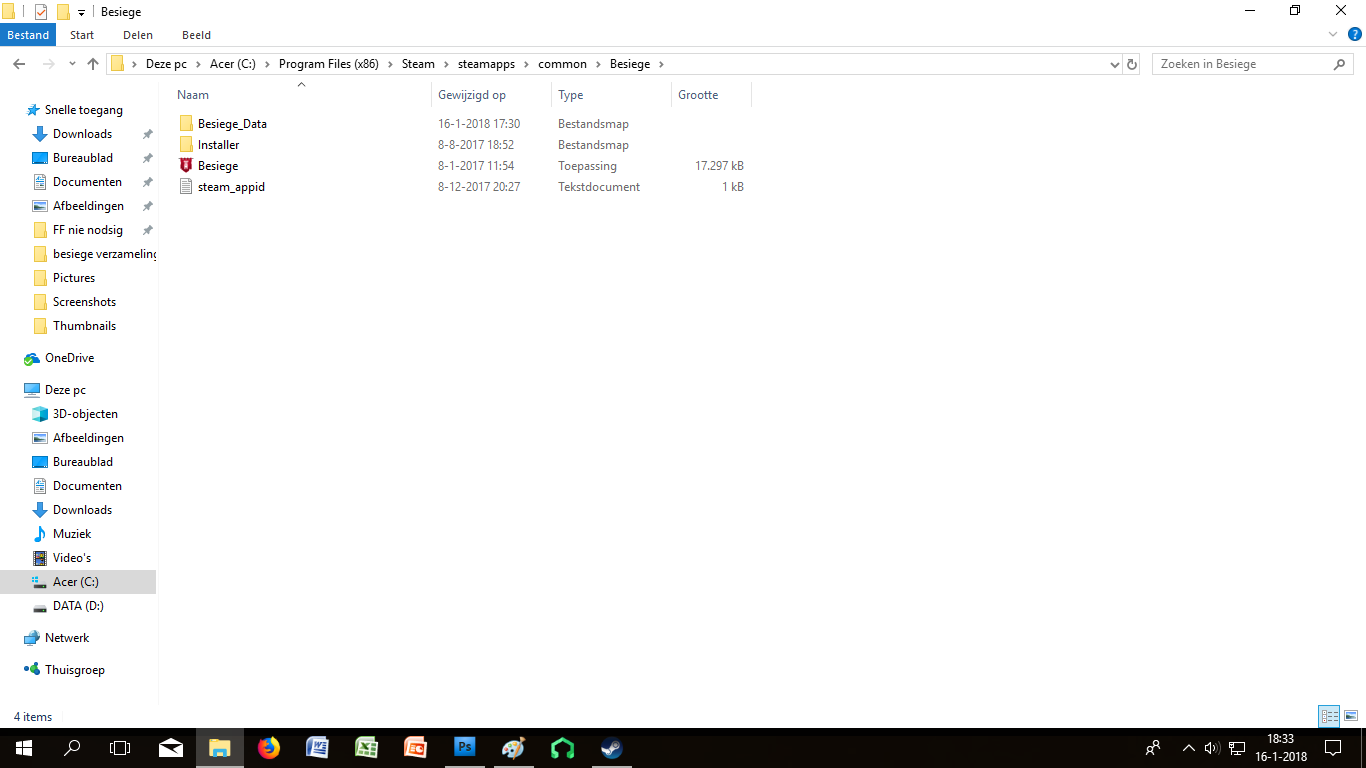Open Snelle toegang in the sidebar
Image resolution: width=1366 pixels, height=768 pixels.
coord(84,110)
